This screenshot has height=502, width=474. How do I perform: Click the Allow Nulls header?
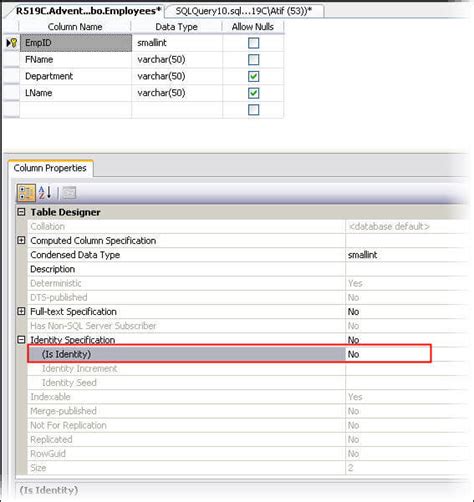(x=253, y=27)
